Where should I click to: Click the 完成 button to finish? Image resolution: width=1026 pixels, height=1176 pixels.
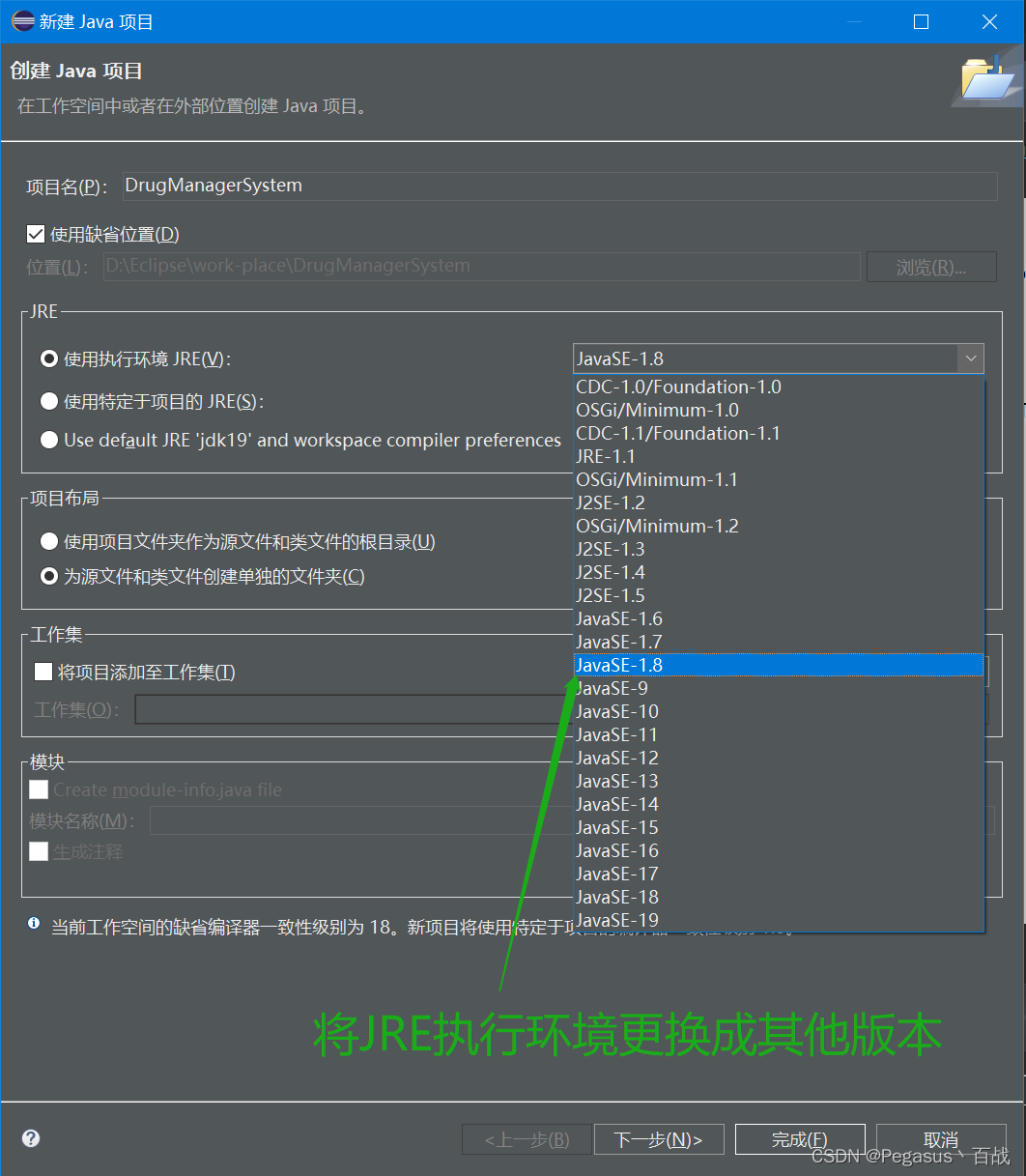[x=800, y=1139]
